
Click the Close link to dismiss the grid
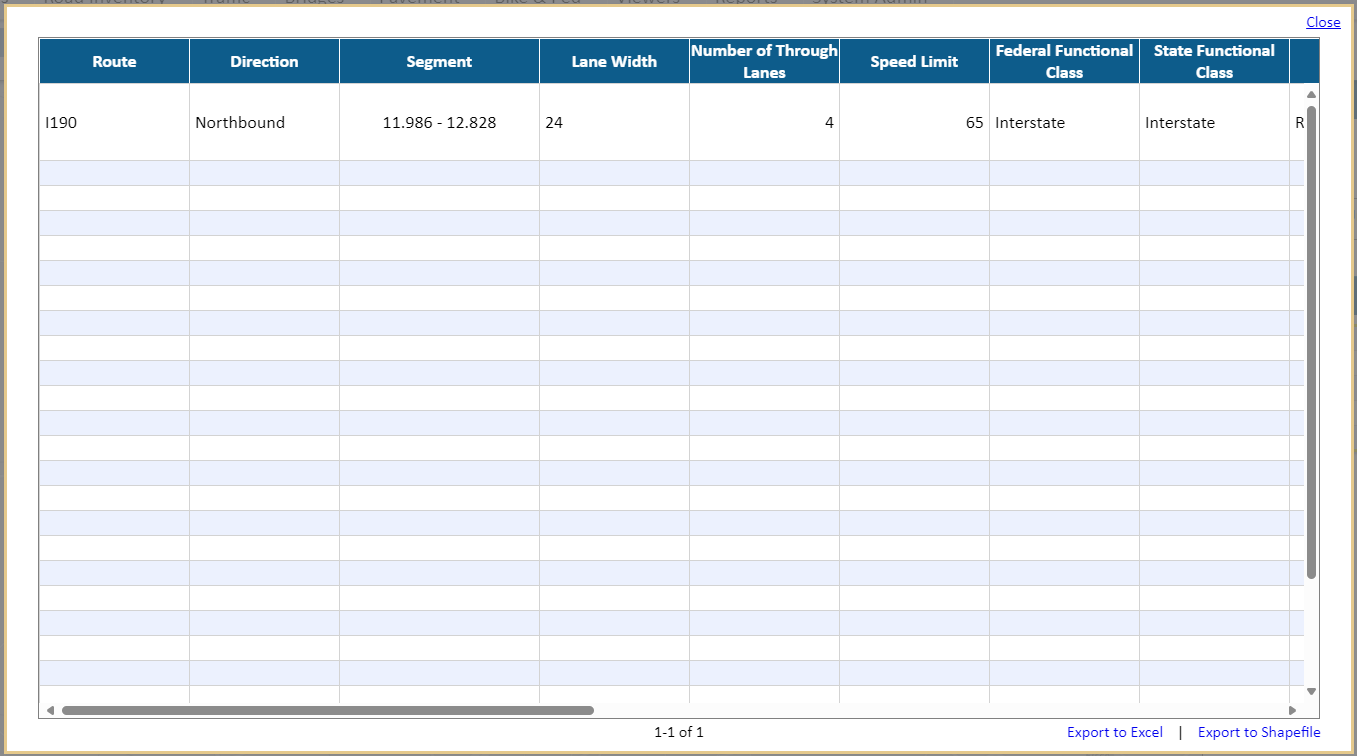click(x=1323, y=22)
